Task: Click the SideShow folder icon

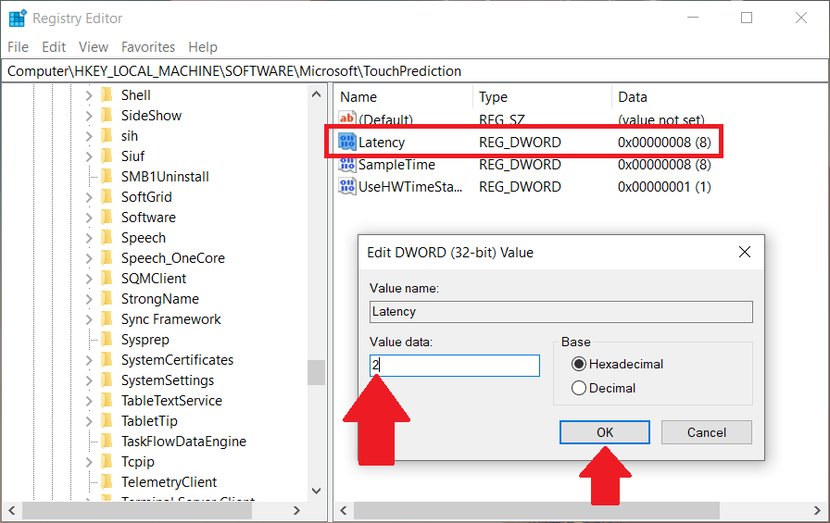Action: 107,115
